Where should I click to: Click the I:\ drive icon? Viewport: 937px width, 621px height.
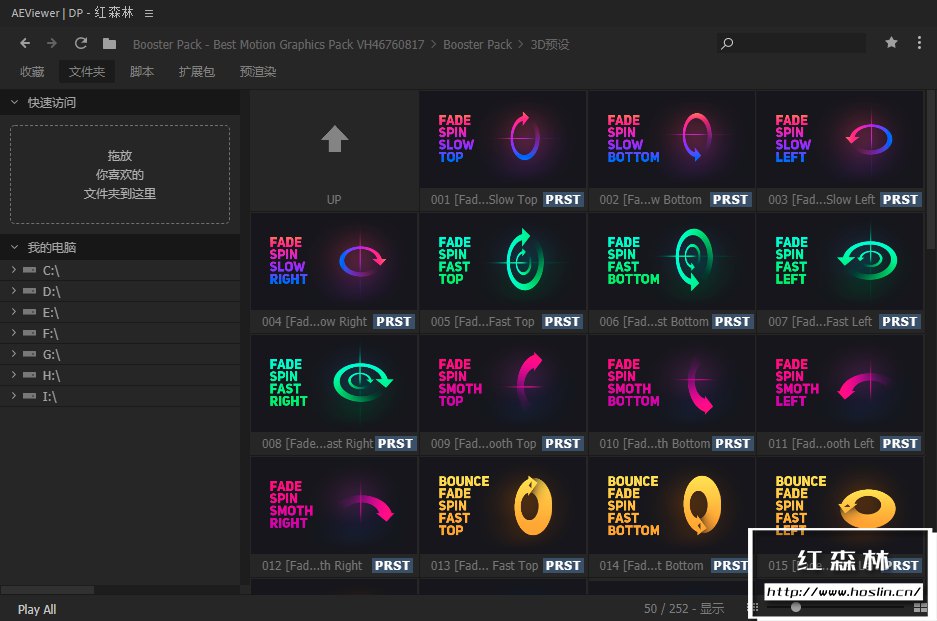click(x=29, y=396)
